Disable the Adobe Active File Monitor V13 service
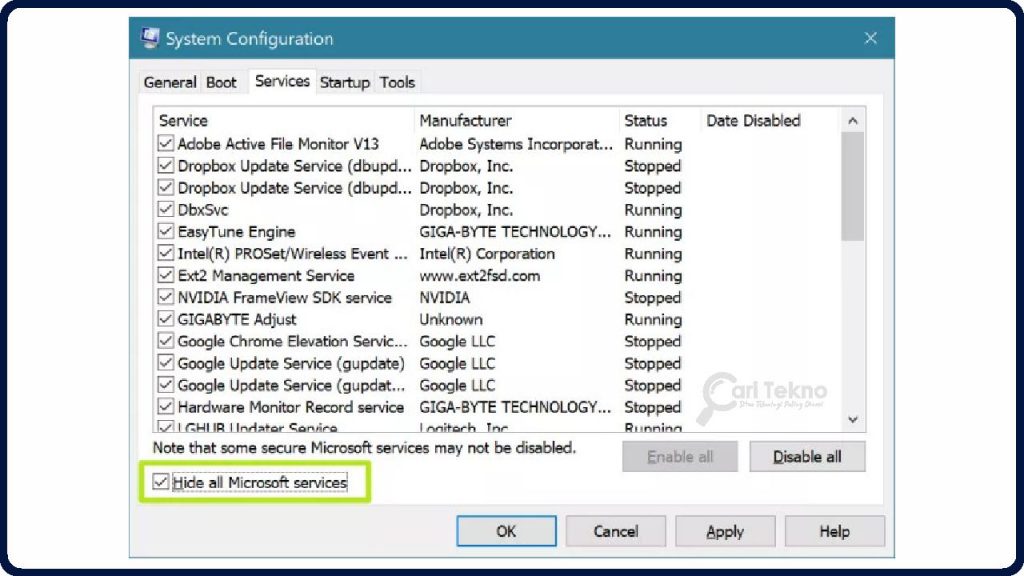 coord(166,144)
